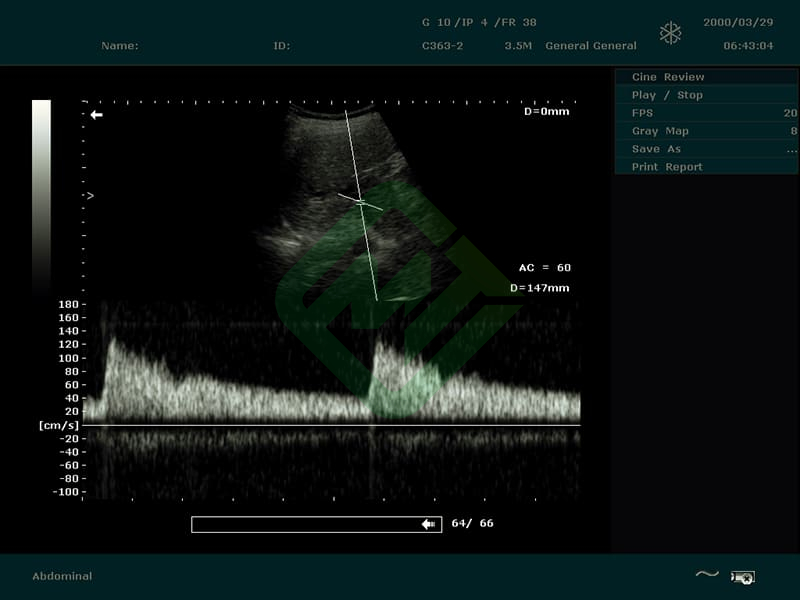This screenshot has width=800, height=600.
Task: Click the 64/ 66 frame counter
Action: point(472,523)
